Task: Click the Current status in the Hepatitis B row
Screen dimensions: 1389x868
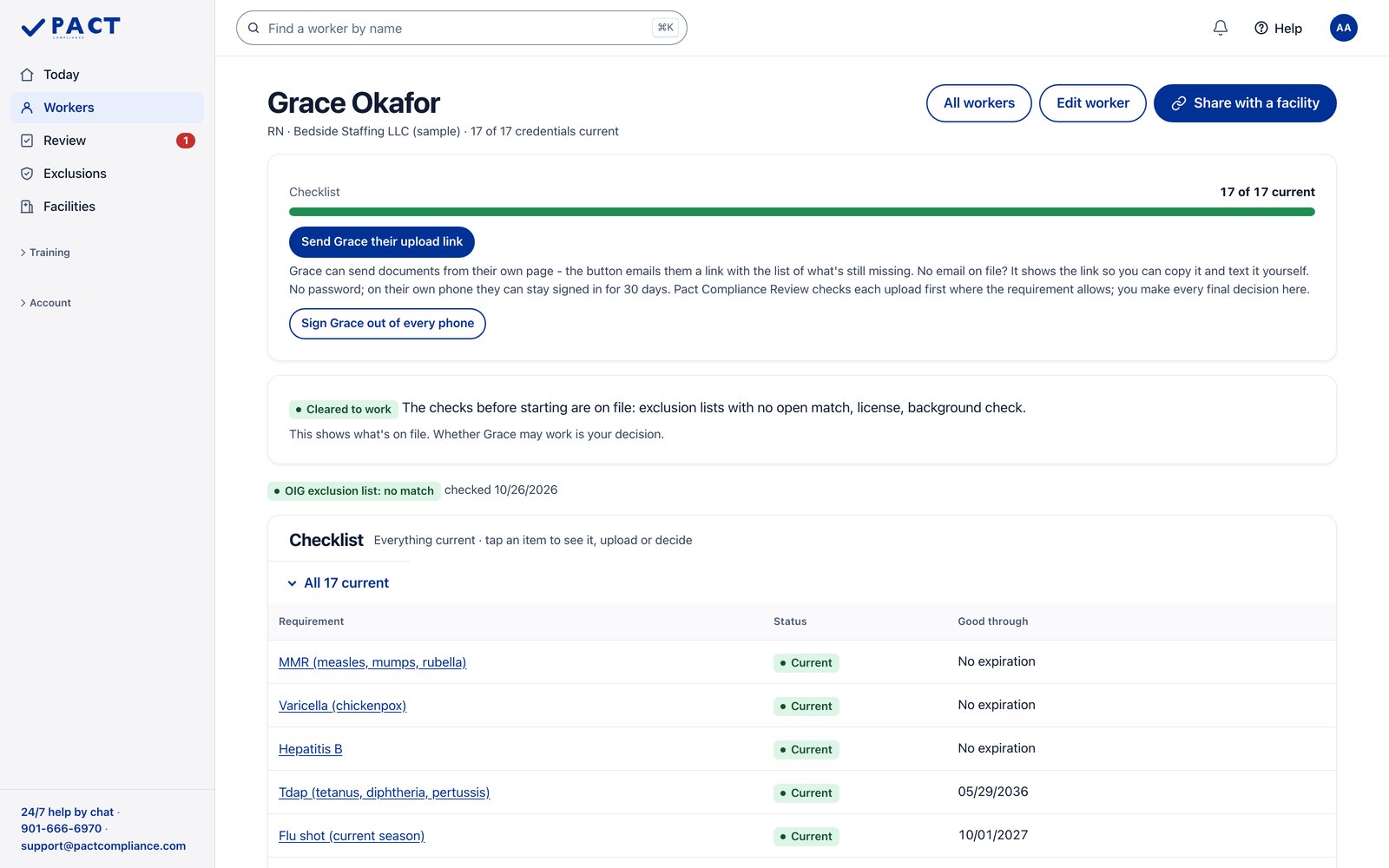Action: [806, 750]
